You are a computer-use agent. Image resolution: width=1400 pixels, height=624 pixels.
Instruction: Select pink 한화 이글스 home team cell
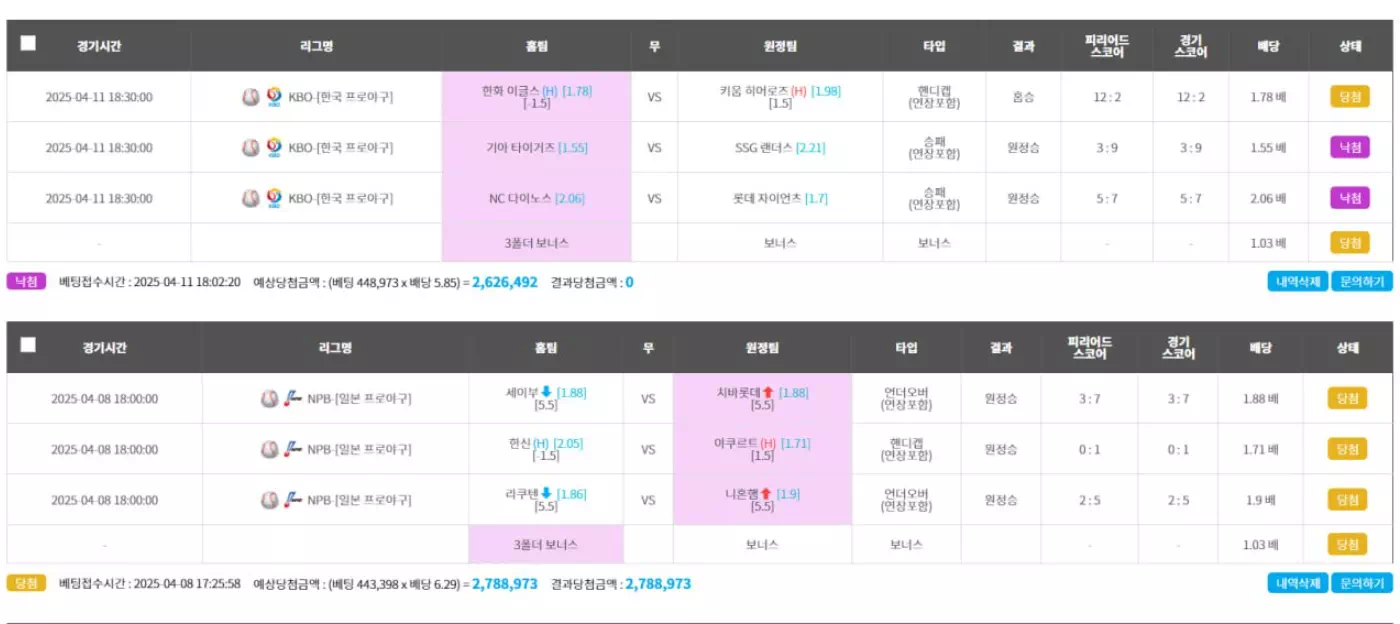[x=536, y=97]
